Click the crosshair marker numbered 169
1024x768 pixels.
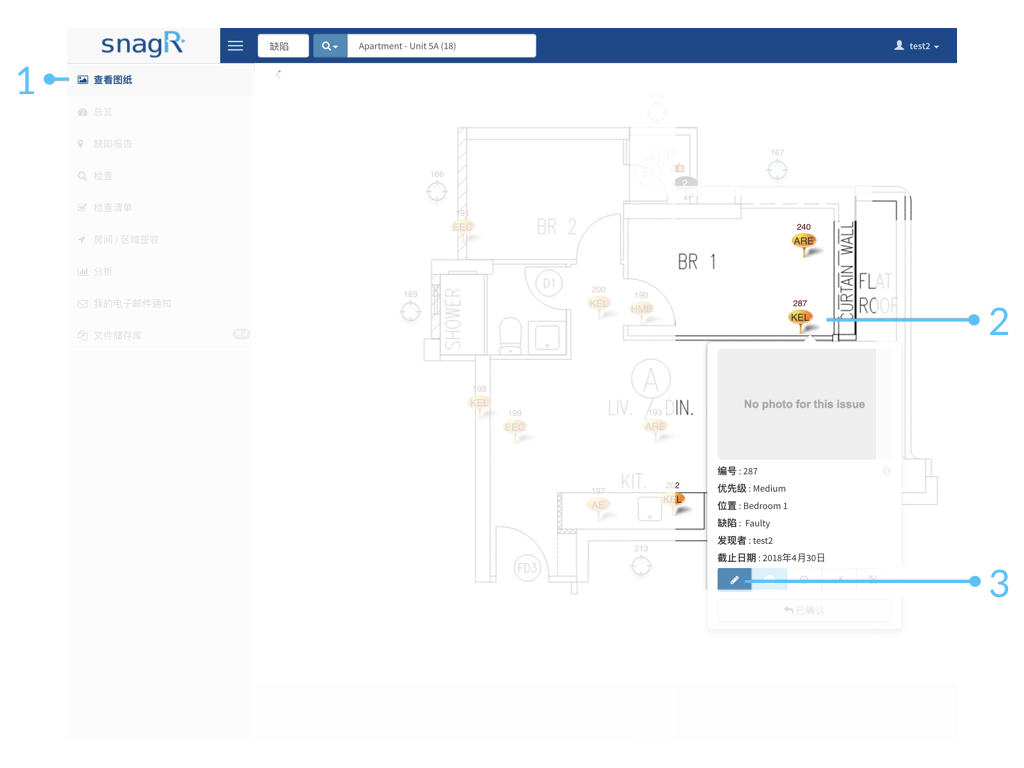(411, 312)
